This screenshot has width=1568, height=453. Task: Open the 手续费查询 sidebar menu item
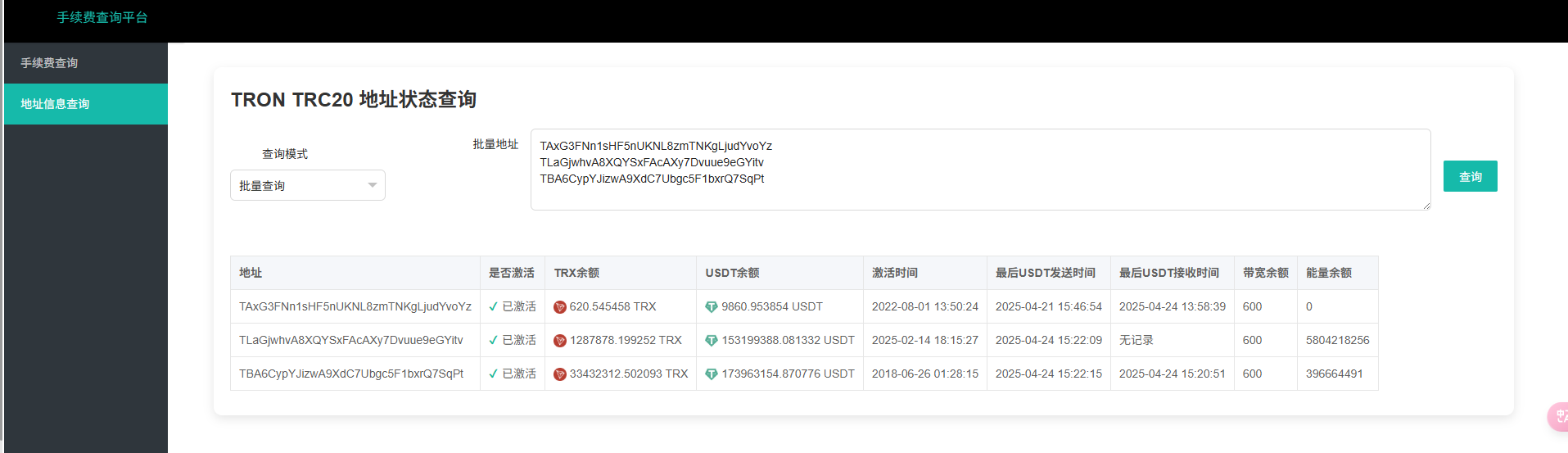pyautogui.click(x=86, y=63)
